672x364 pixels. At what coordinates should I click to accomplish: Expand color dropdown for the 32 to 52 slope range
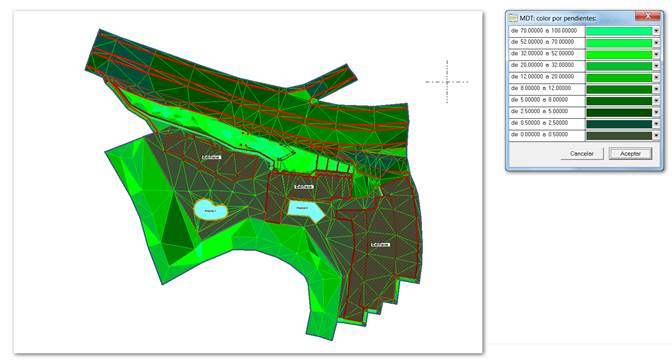pos(656,54)
